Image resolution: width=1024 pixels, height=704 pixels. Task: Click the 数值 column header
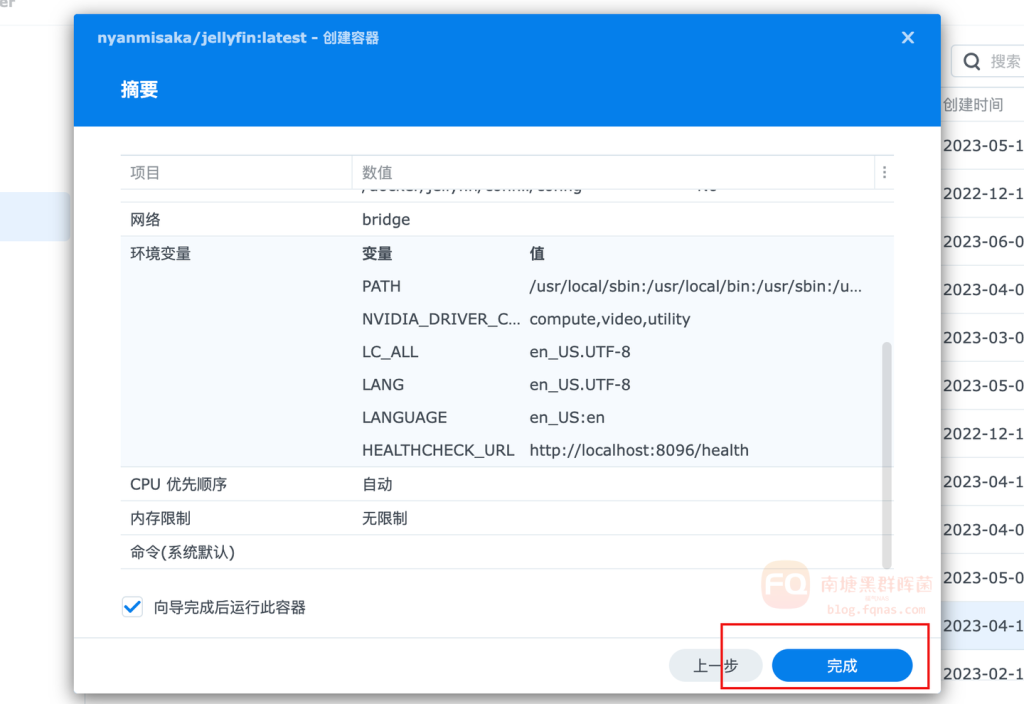[x=377, y=173]
